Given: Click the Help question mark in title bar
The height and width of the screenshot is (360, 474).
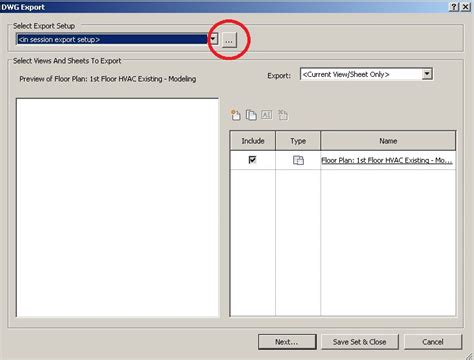Looking at the screenshot, I should [x=454, y=7].
